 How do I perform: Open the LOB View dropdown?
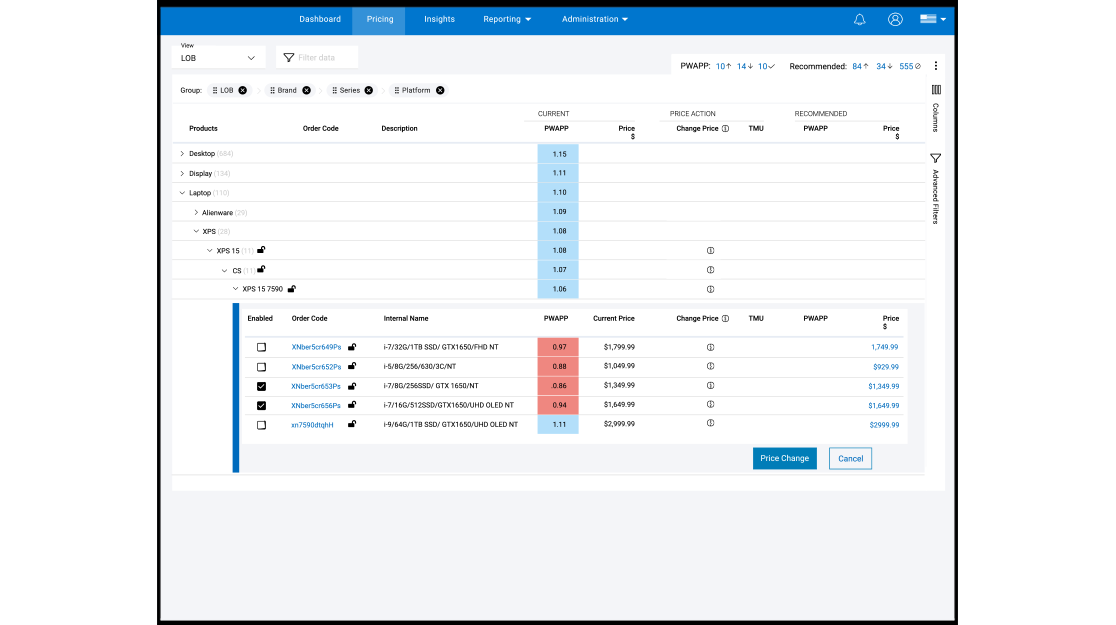(218, 58)
